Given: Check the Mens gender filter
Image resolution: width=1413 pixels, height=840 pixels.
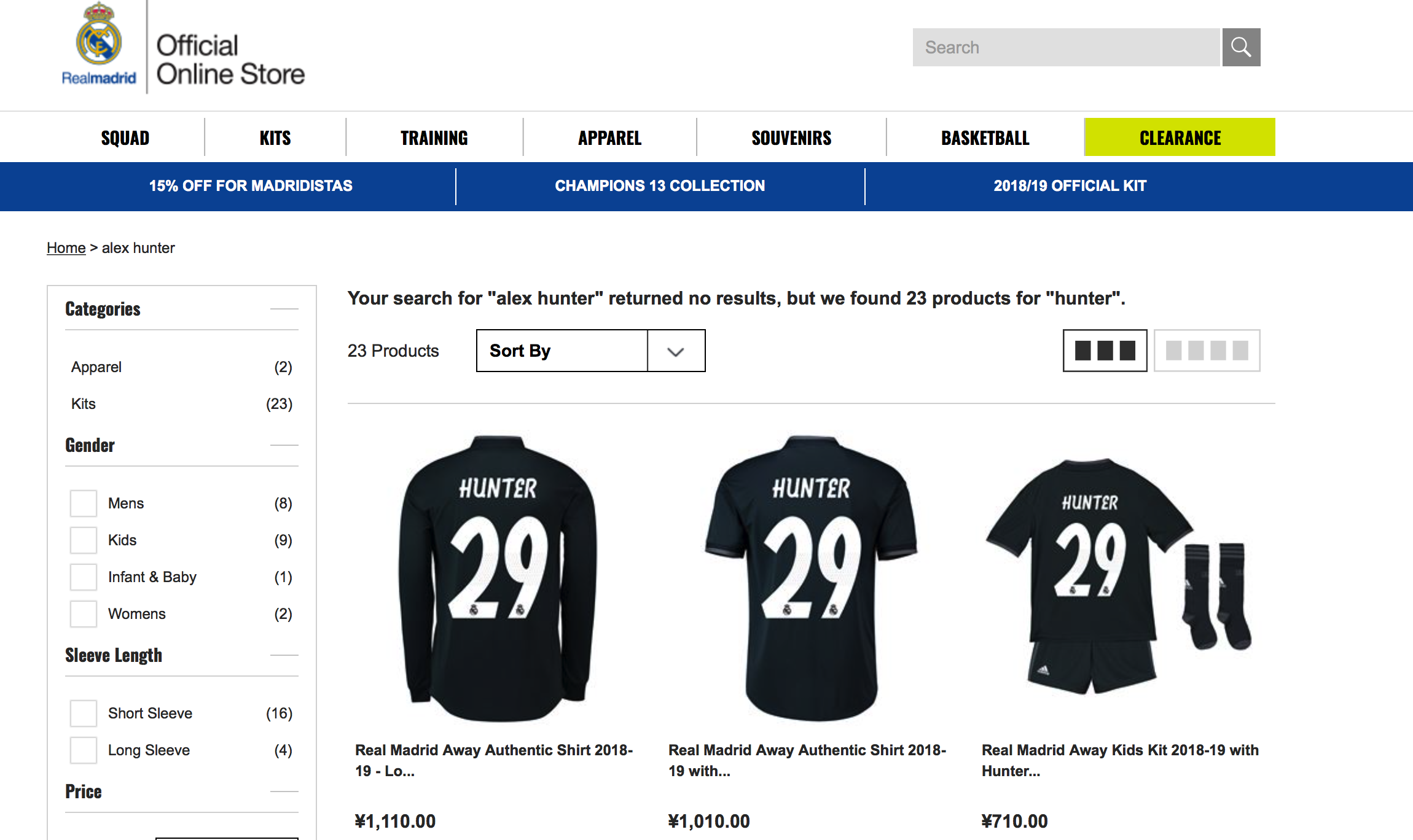Looking at the screenshot, I should point(84,504).
